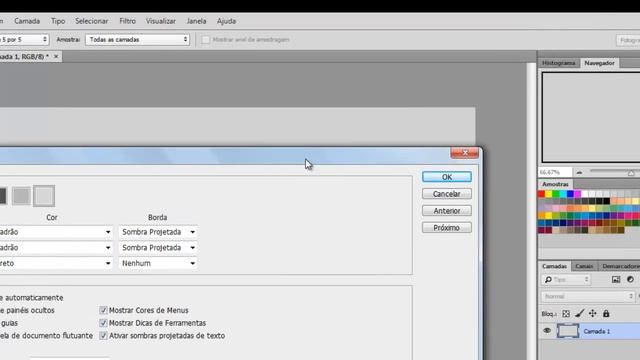
Task: Confirm the dialog with OK
Action: coord(447,177)
